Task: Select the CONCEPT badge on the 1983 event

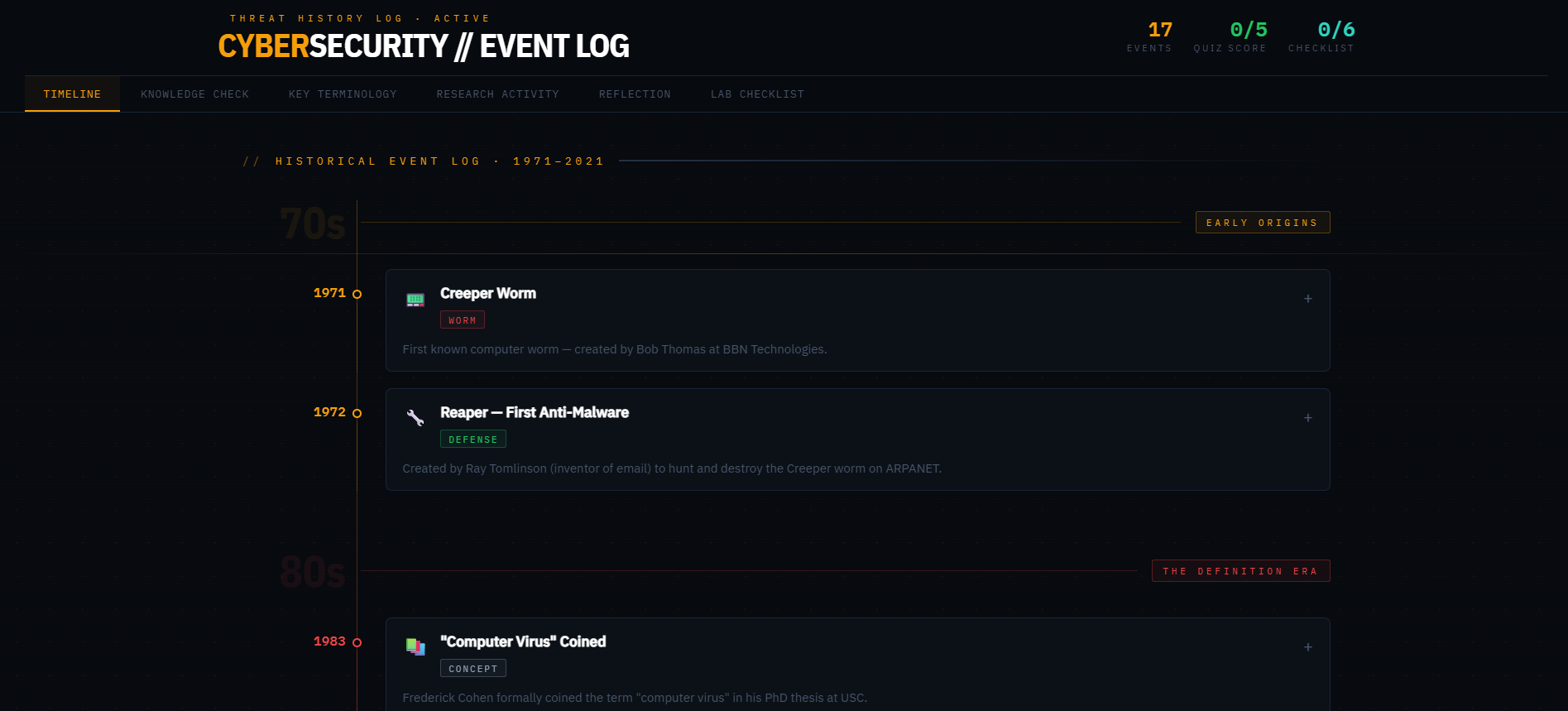Action: (x=472, y=668)
